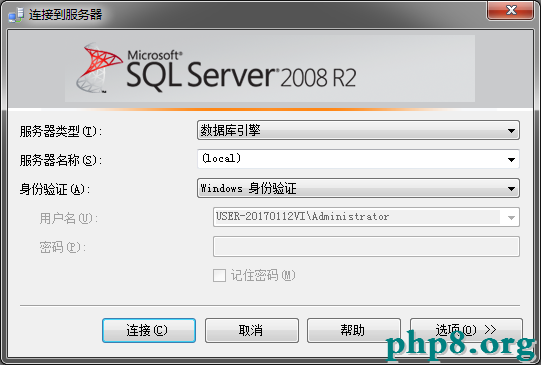
Task: Click the 取消 button
Action: coord(252,331)
